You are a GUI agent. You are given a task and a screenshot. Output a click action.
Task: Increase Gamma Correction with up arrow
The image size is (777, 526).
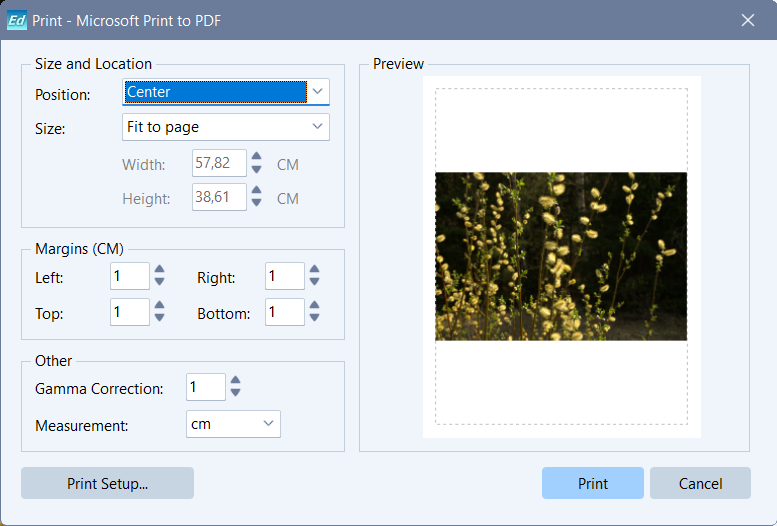click(x=236, y=380)
